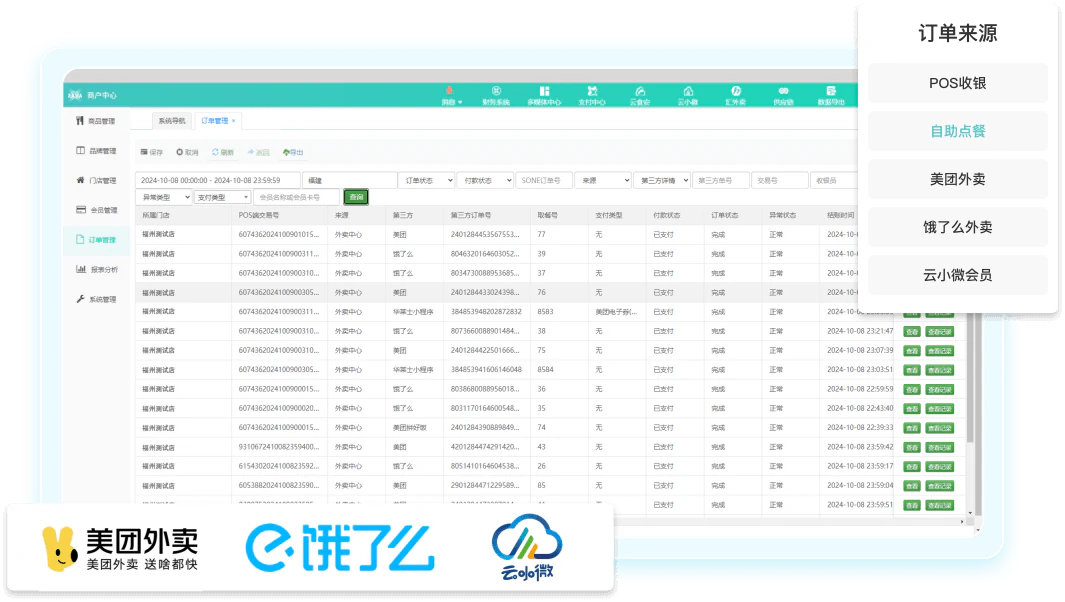This screenshot has height=602, width=1065.
Task: Select 饿了么外卖 in the 订单来源 panel
Action: pos(958,227)
